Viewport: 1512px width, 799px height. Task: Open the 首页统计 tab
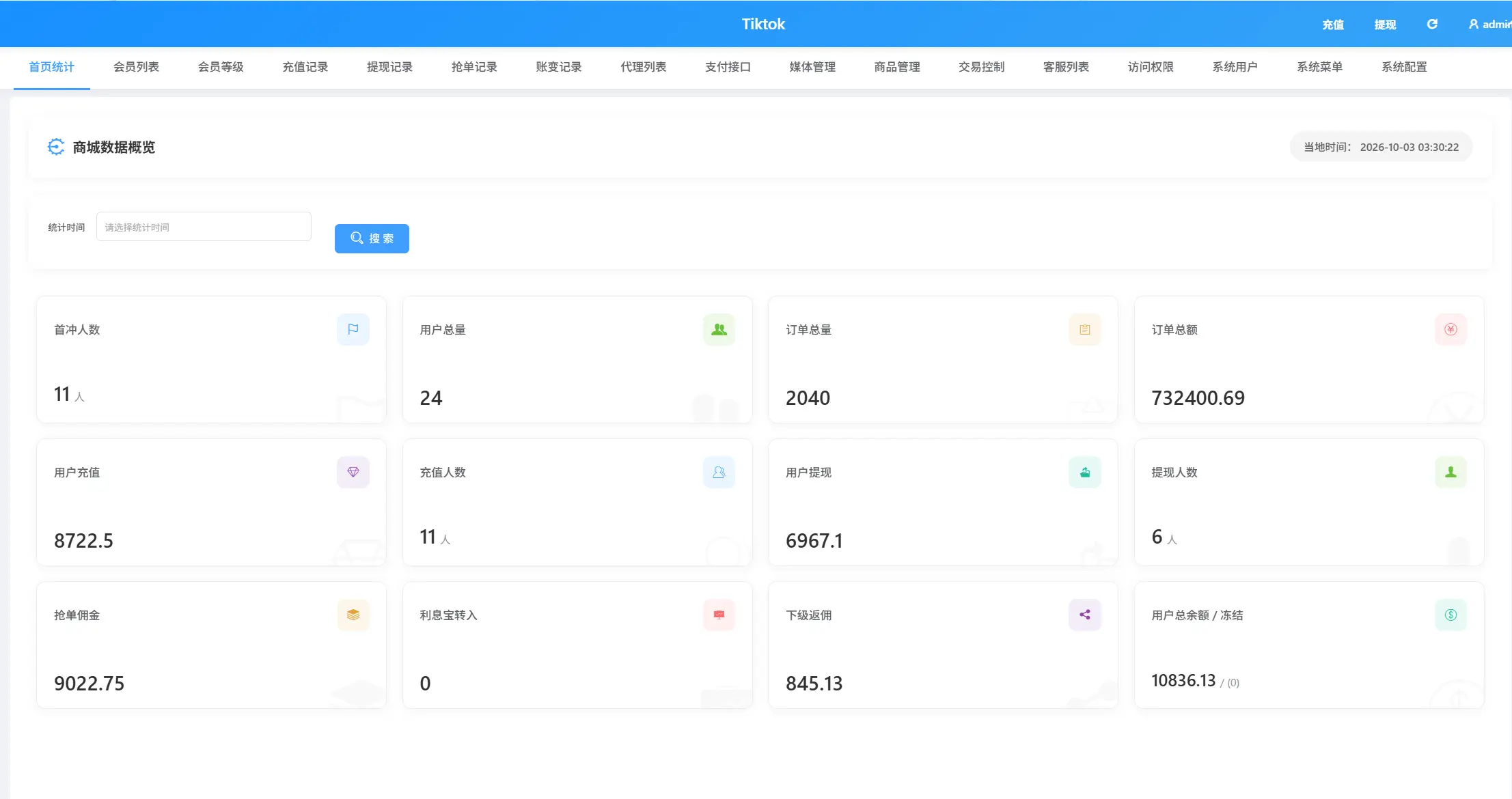tap(51, 67)
